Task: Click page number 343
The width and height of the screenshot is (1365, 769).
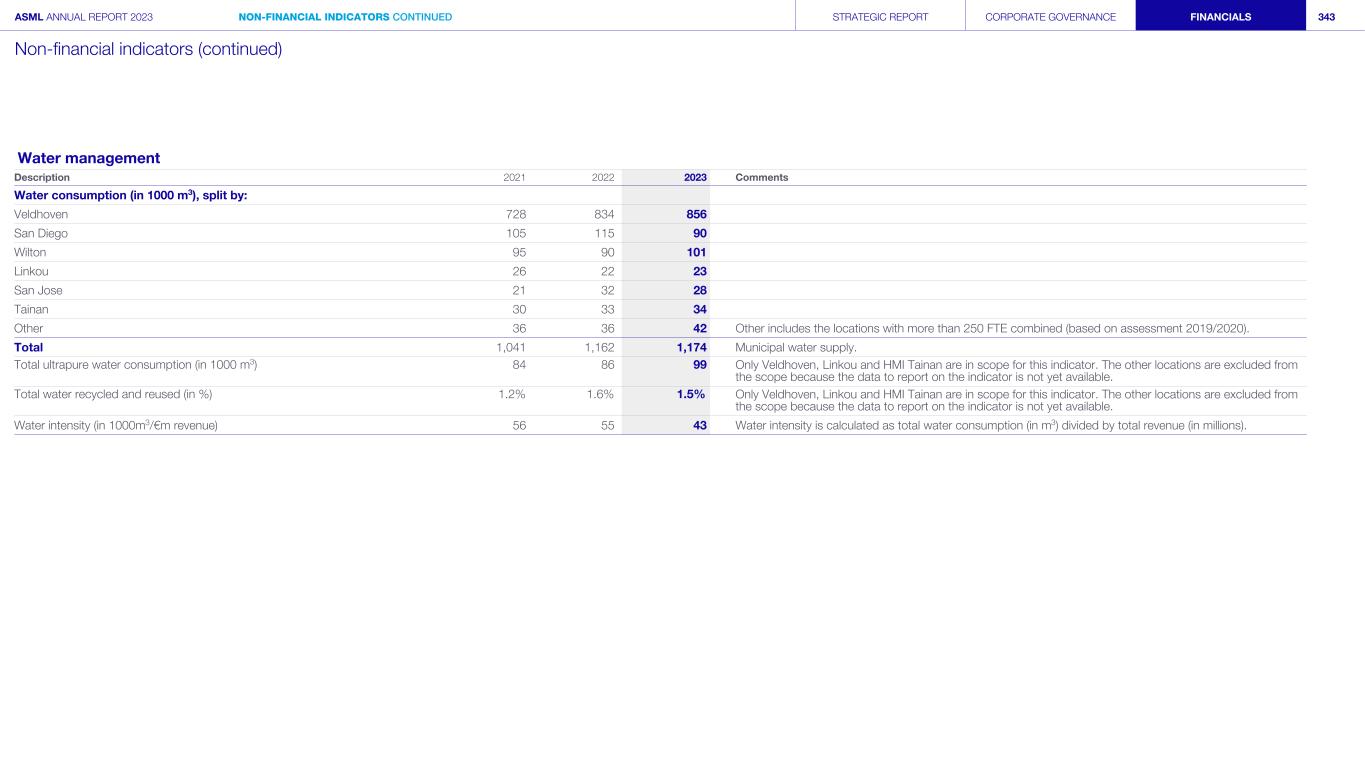Action: tap(1326, 17)
